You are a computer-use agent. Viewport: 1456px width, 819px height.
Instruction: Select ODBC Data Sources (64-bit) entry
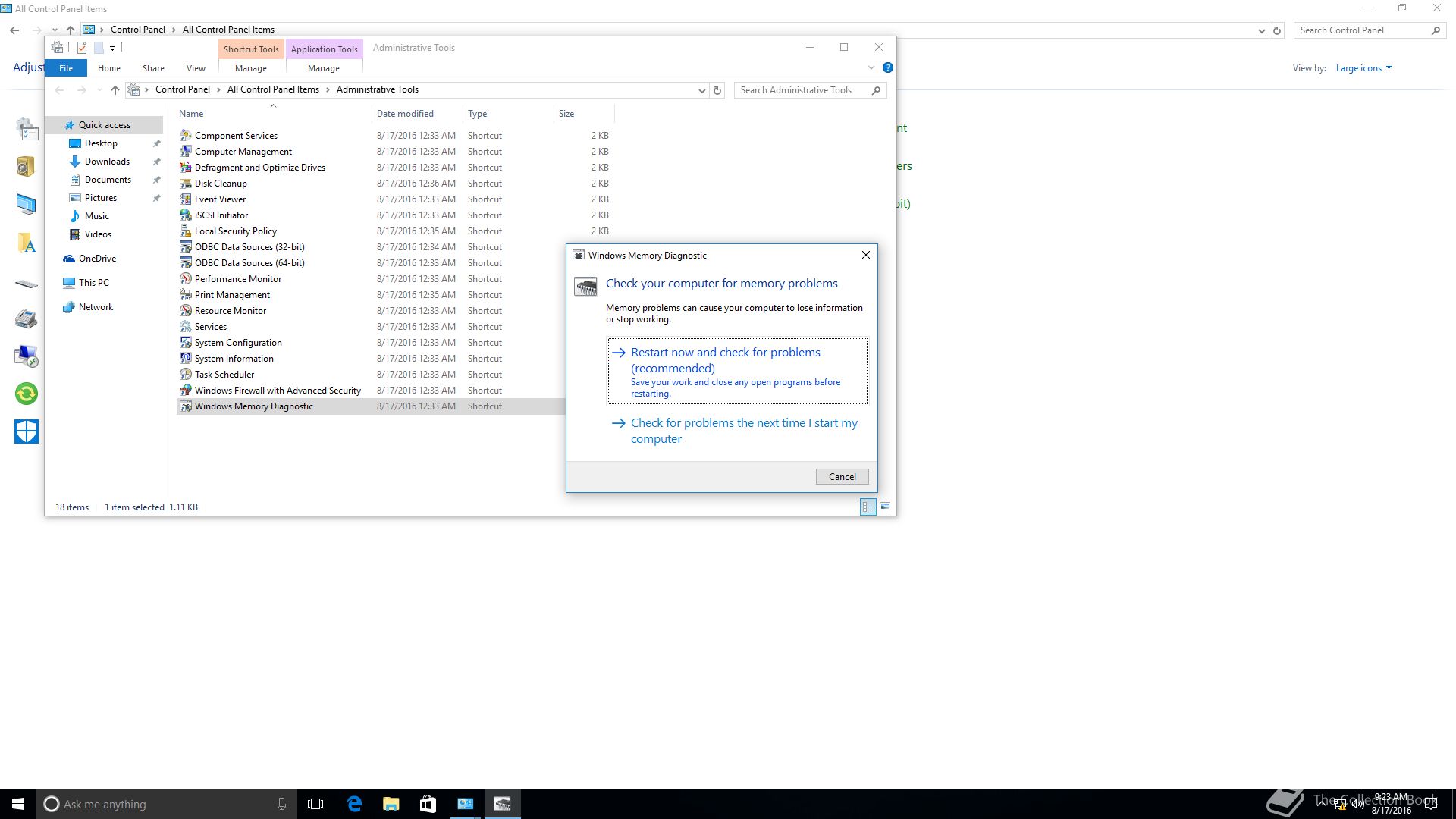[249, 262]
